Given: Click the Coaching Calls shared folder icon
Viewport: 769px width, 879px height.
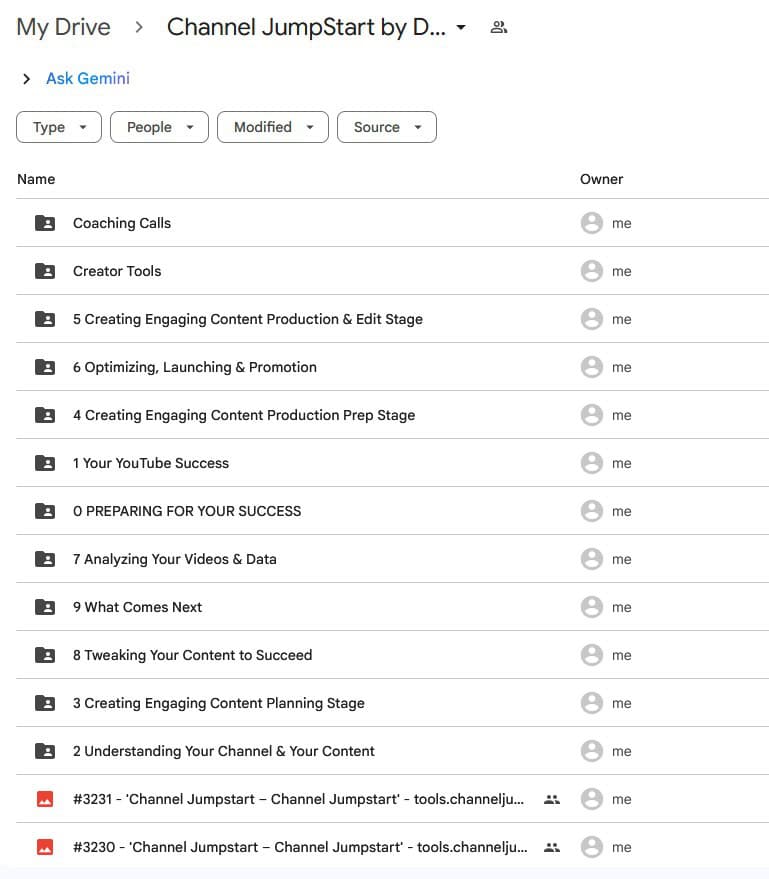Looking at the screenshot, I should pos(45,223).
